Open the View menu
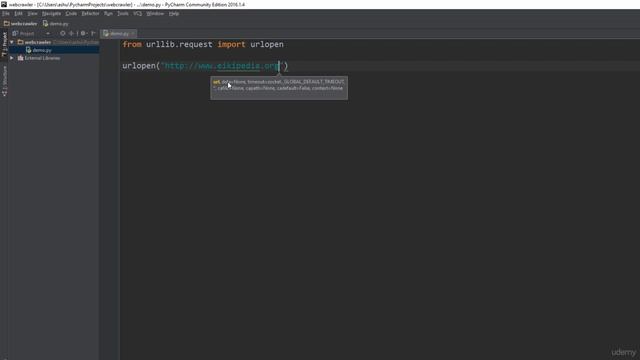 (x=32, y=13)
